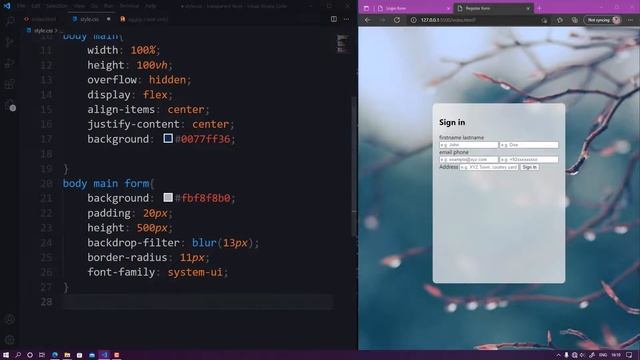Open browser Favorites icon in toolbar
This screenshot has width=640, height=360.
click(560, 20)
